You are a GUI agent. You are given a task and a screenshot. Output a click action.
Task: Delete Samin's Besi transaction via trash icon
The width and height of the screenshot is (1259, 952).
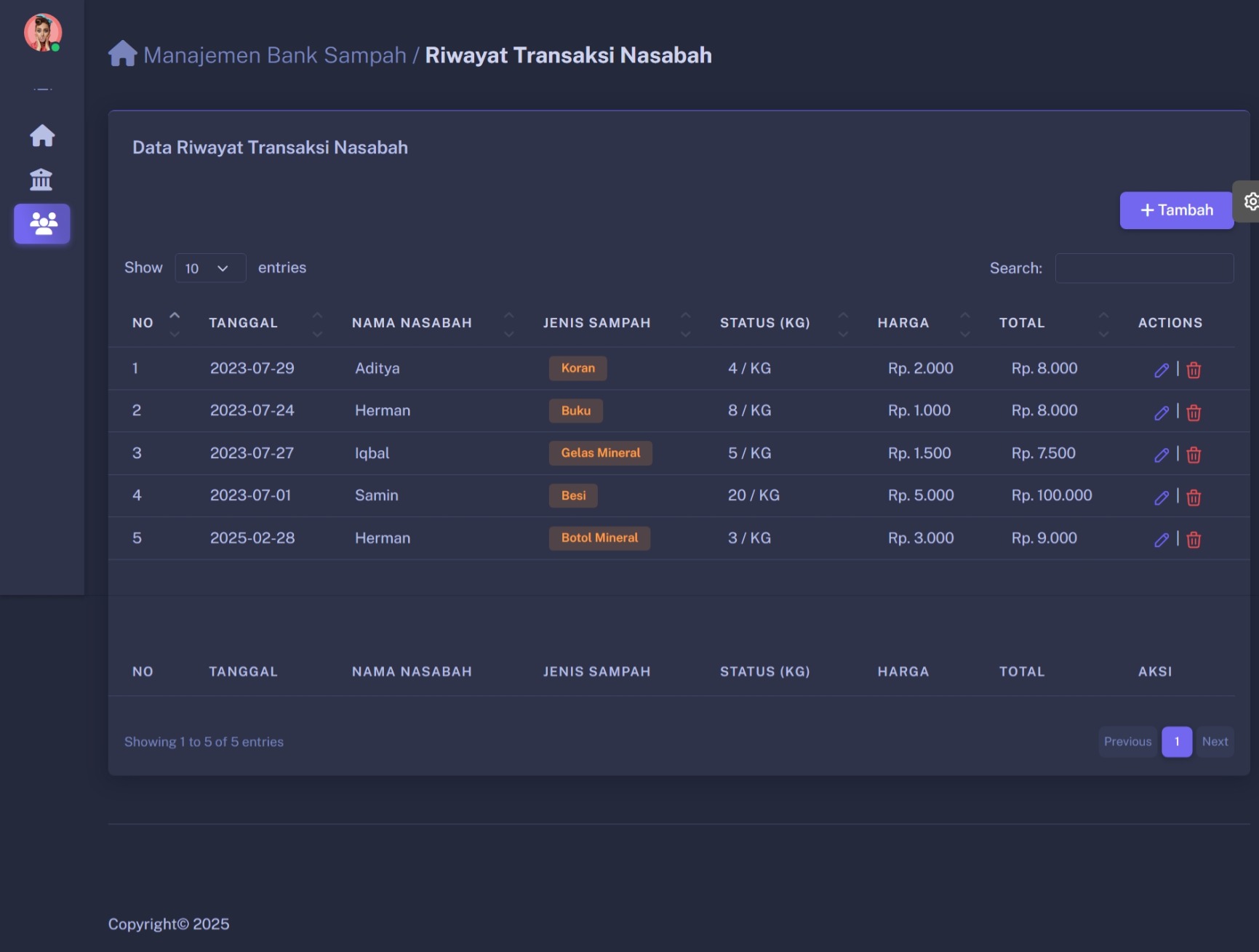(x=1194, y=497)
